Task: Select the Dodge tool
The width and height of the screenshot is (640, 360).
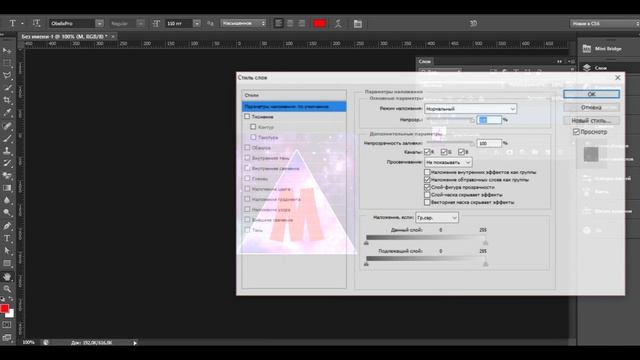Action: coord(7,212)
